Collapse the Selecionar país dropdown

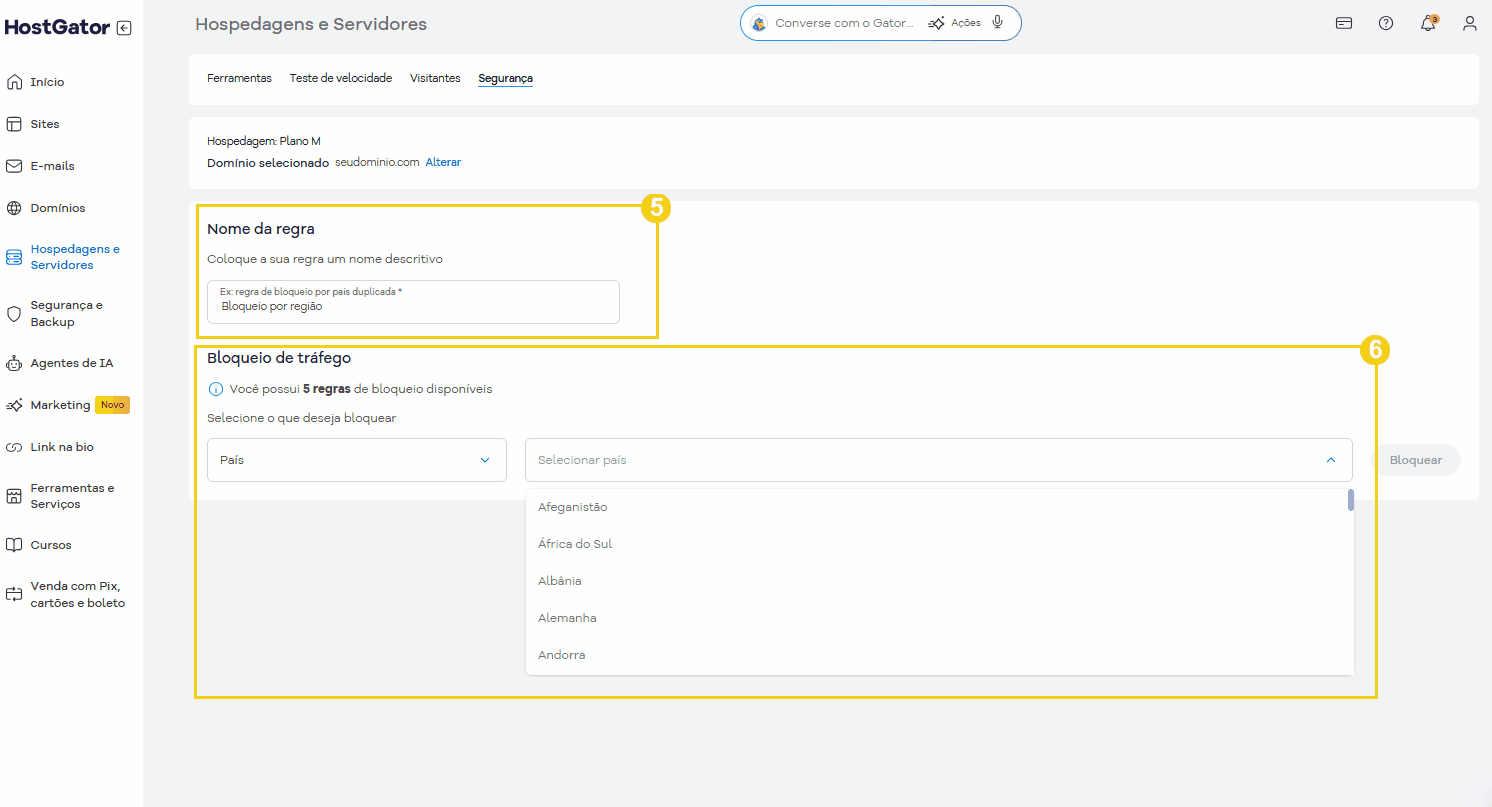pyautogui.click(x=1331, y=460)
